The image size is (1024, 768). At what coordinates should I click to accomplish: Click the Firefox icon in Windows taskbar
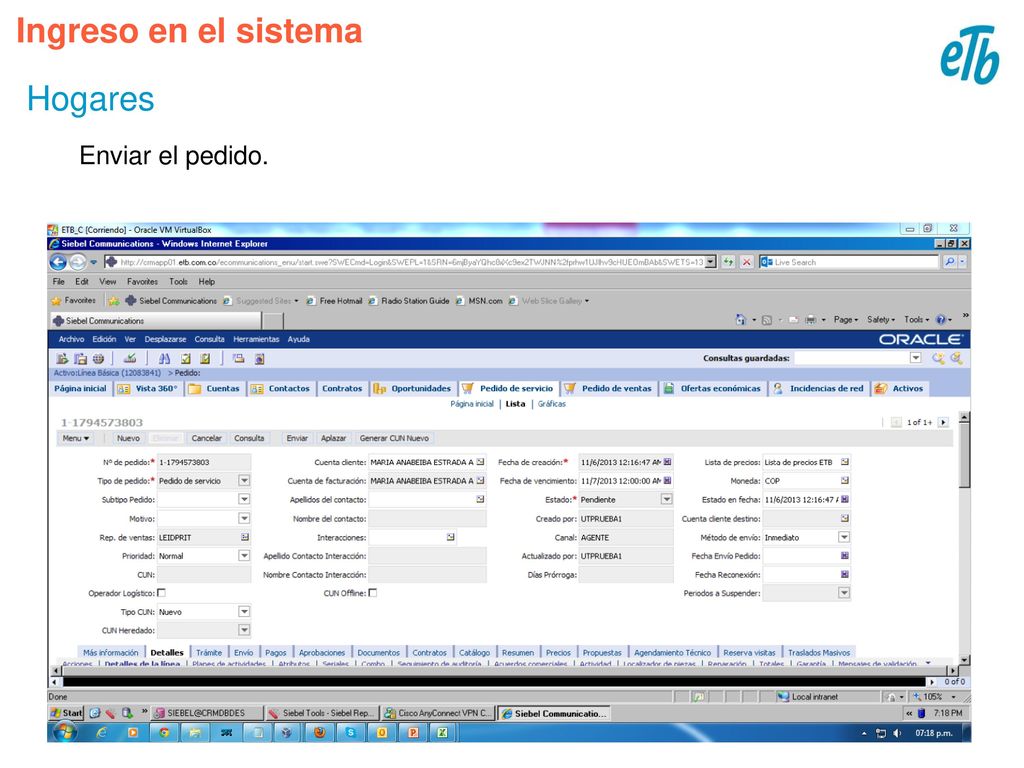pyautogui.click(x=319, y=733)
